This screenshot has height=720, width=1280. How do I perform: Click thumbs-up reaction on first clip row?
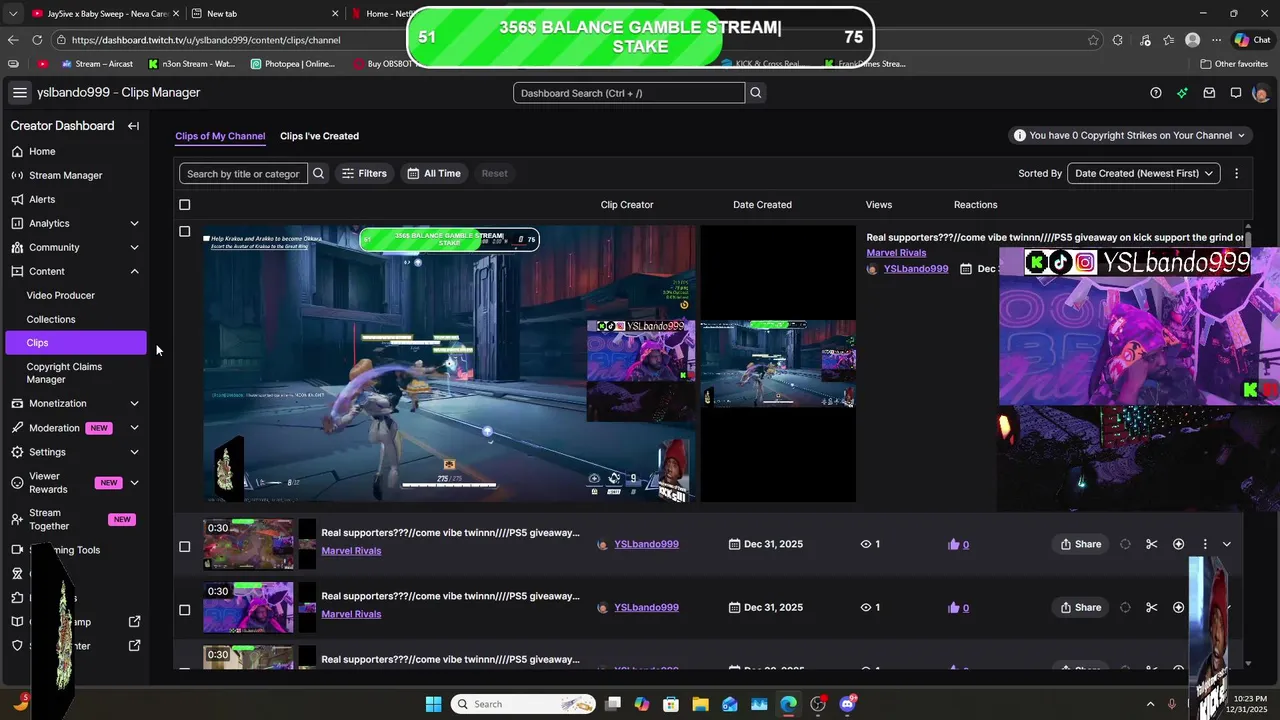[954, 544]
